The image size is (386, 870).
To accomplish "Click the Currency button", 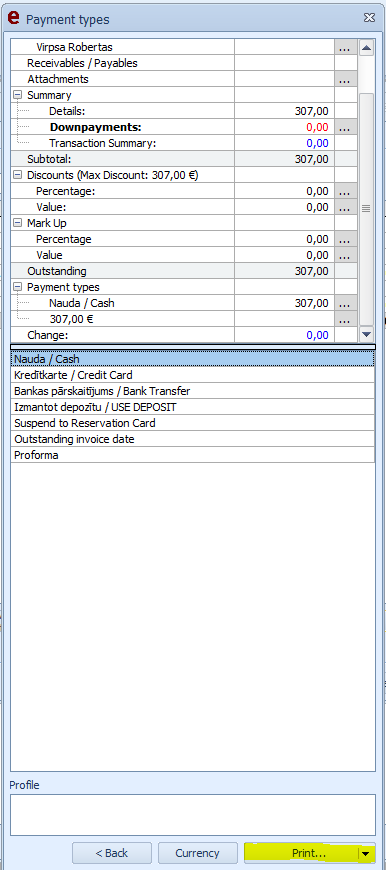I will pyautogui.click(x=197, y=853).
